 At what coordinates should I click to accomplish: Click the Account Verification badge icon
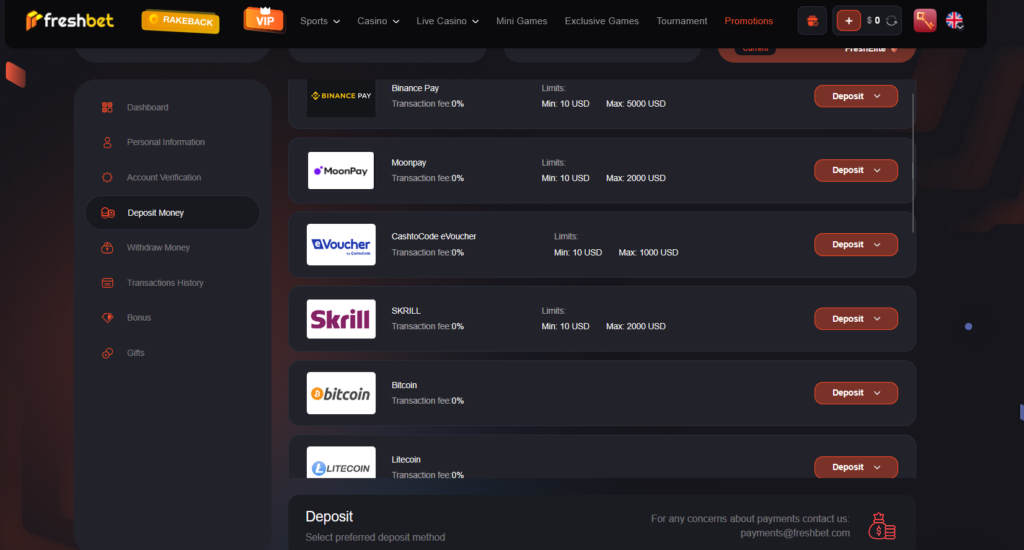point(107,177)
